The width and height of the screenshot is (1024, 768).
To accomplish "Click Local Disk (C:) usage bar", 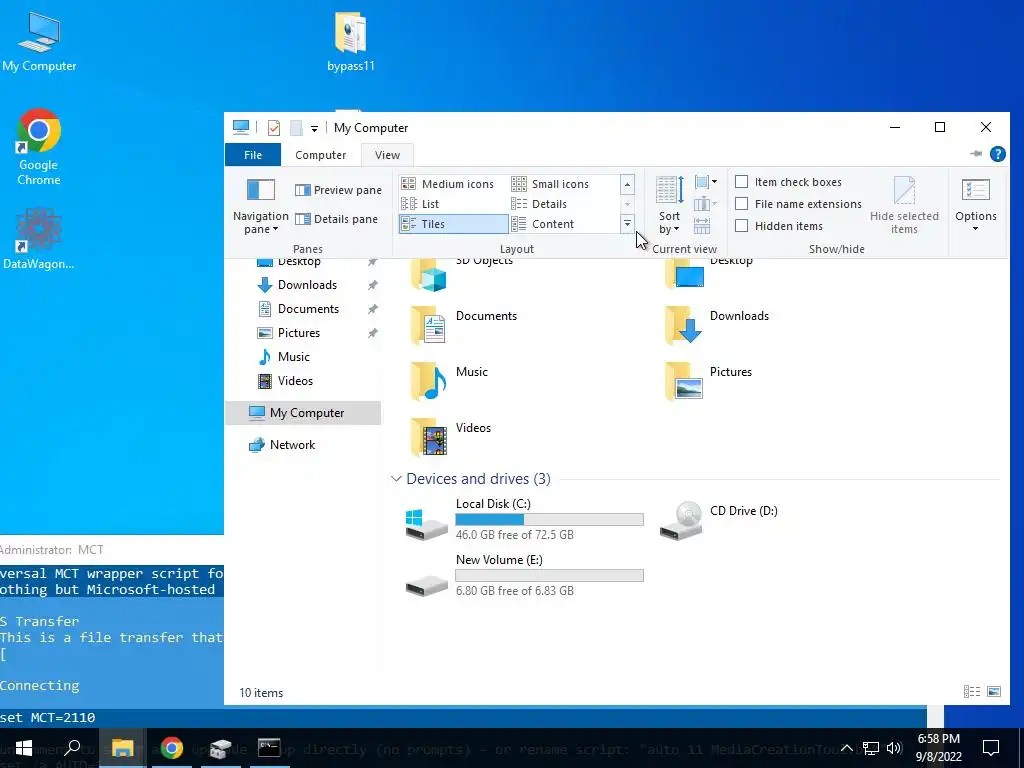I will click(549, 519).
